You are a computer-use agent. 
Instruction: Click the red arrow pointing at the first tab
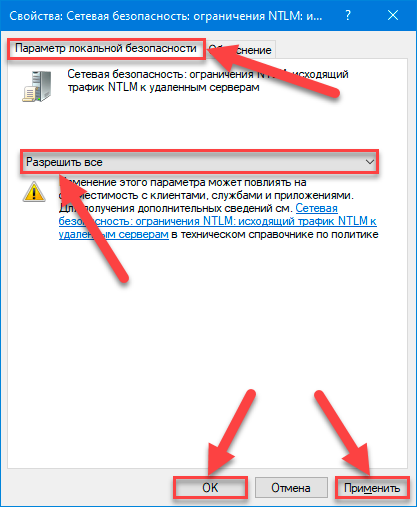[273, 72]
